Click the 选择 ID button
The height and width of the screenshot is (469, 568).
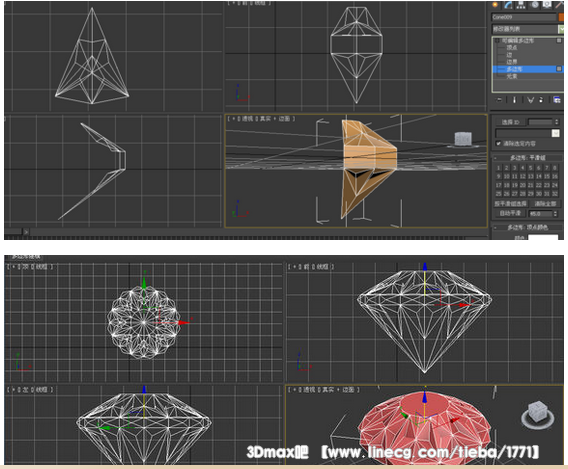511,122
